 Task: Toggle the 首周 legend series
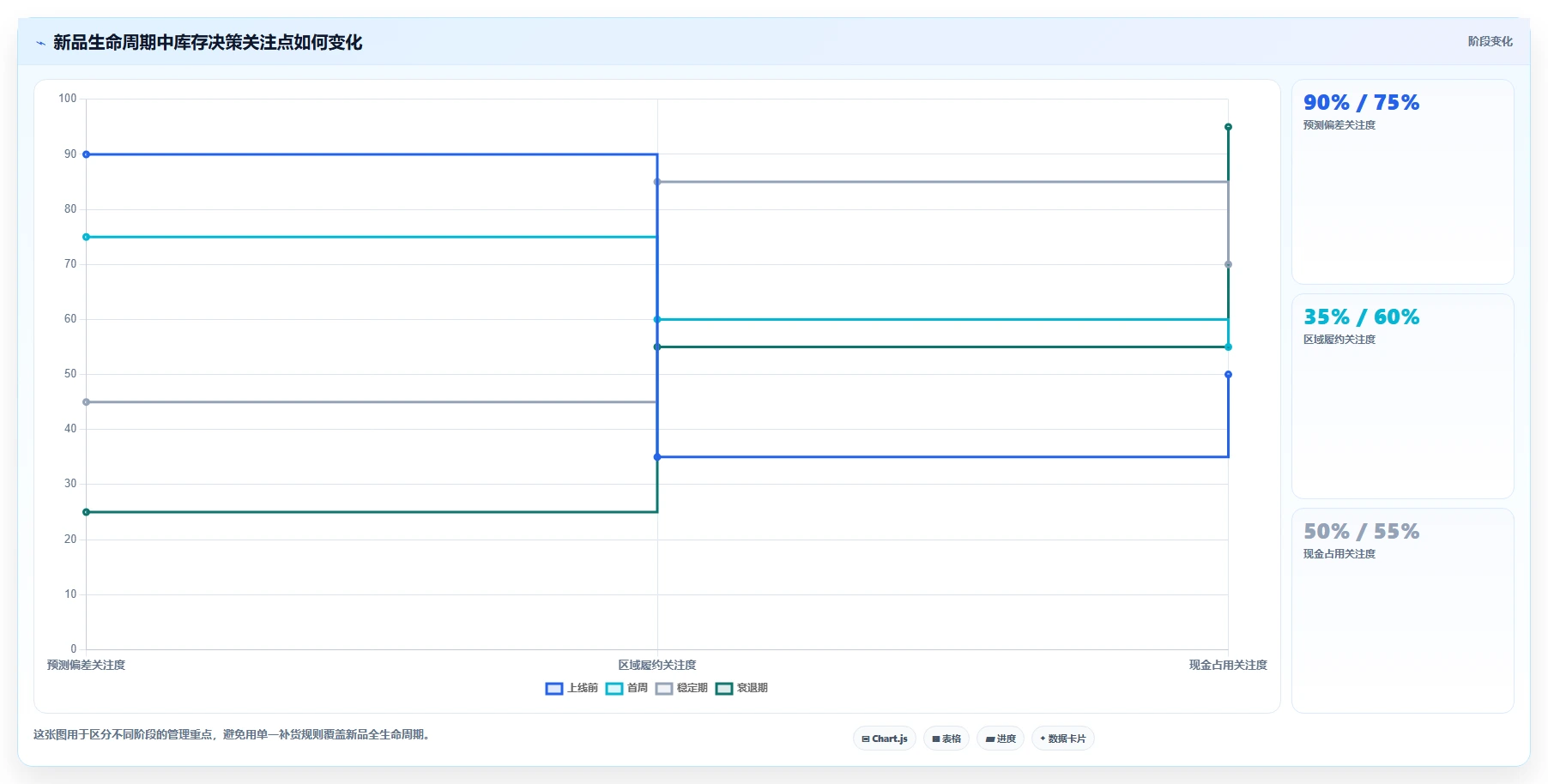coord(626,688)
